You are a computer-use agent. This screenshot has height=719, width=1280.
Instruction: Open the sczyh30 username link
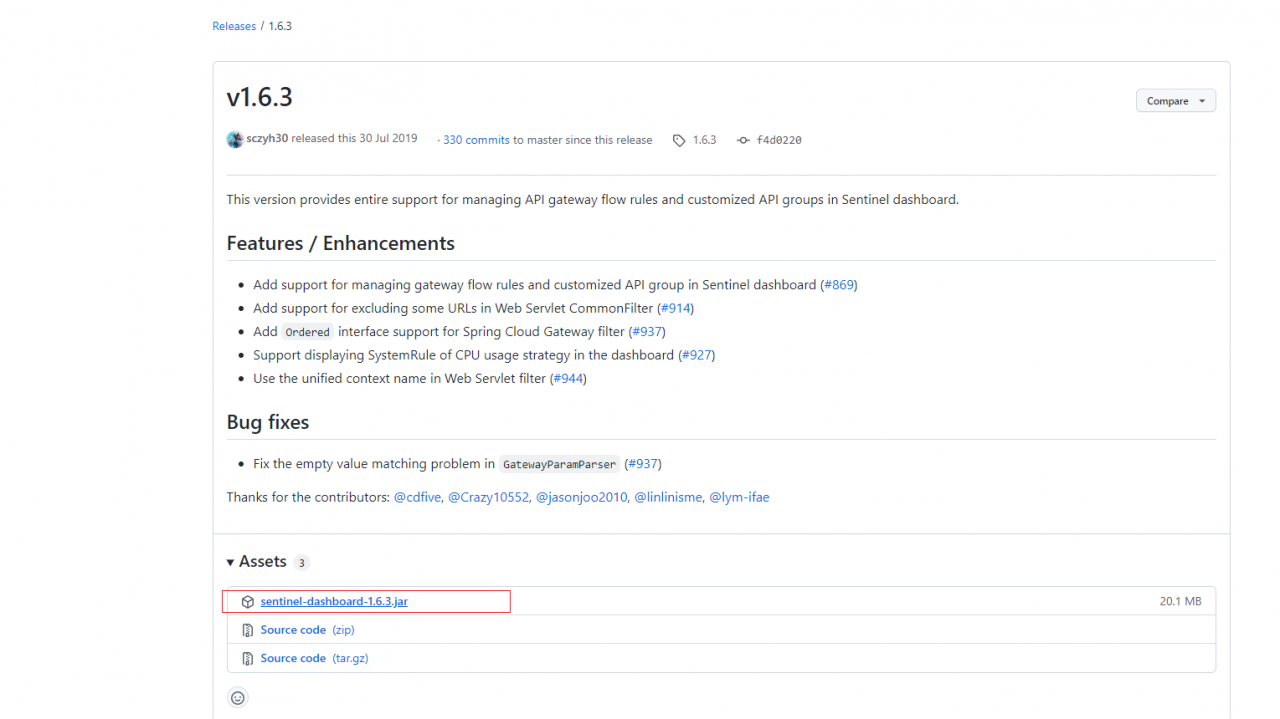(267, 139)
